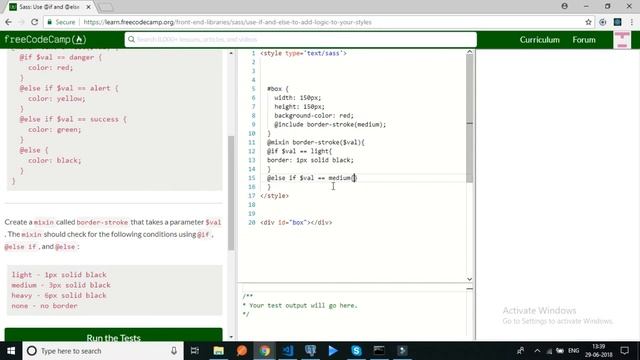Open Visual Studio Code from taskbar
The width and height of the screenshot is (640, 360).
pos(288,351)
